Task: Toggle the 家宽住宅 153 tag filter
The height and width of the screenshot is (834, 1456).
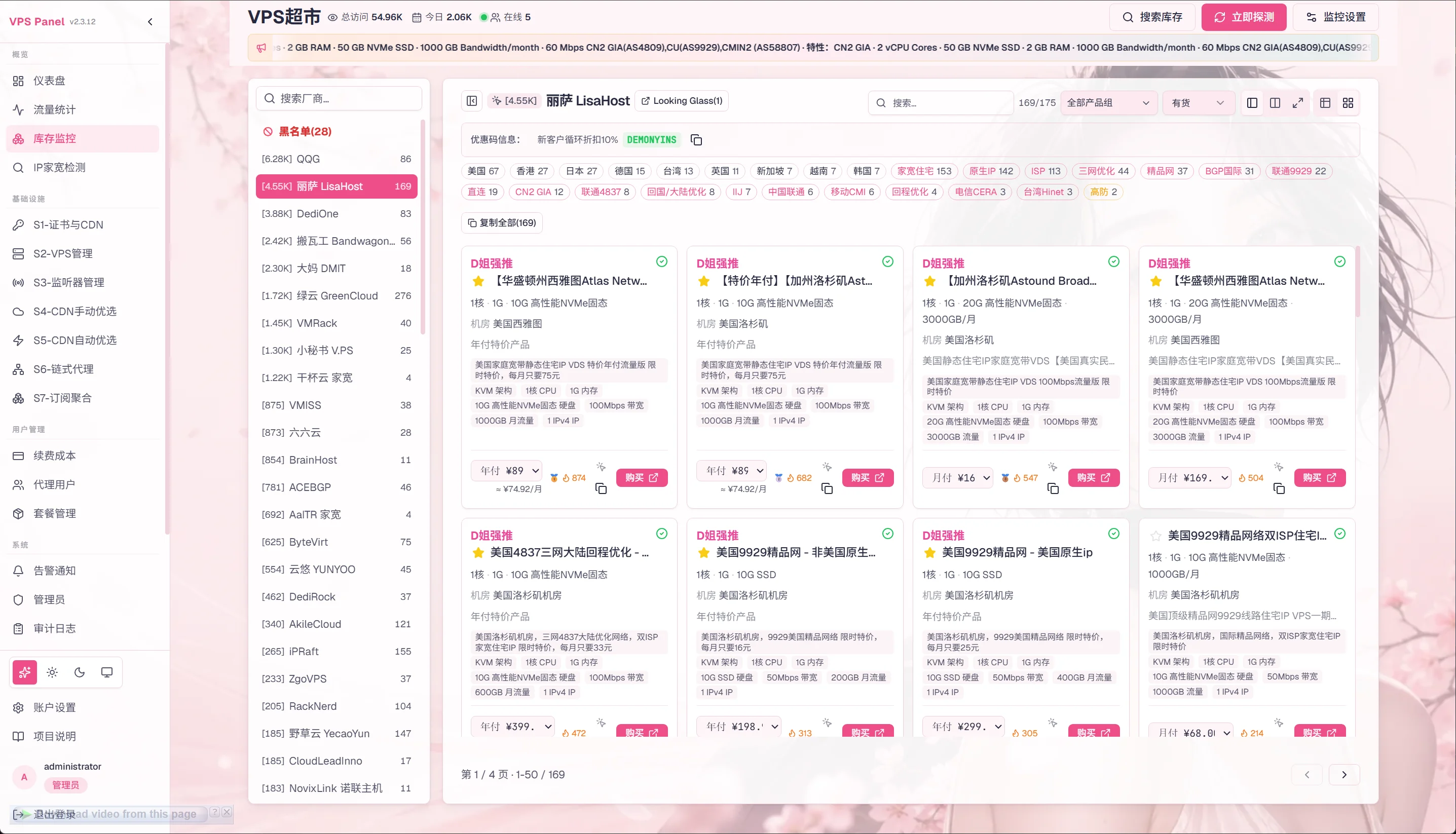Action: click(x=924, y=171)
